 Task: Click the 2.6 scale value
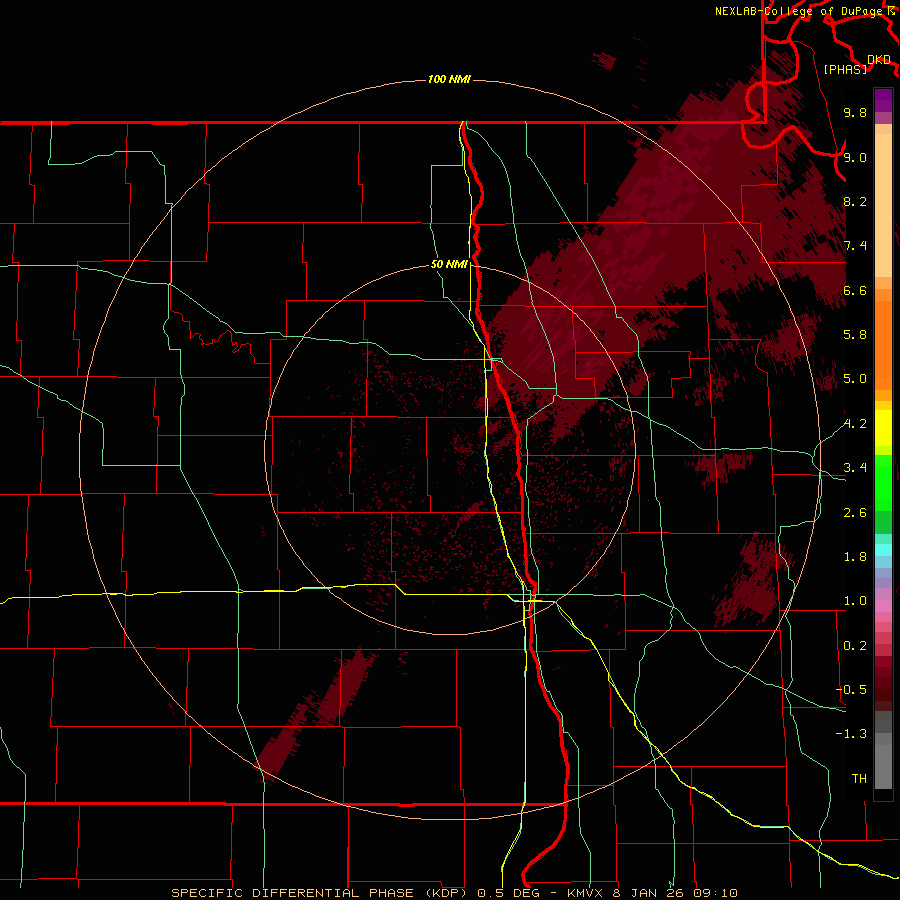coord(855,513)
